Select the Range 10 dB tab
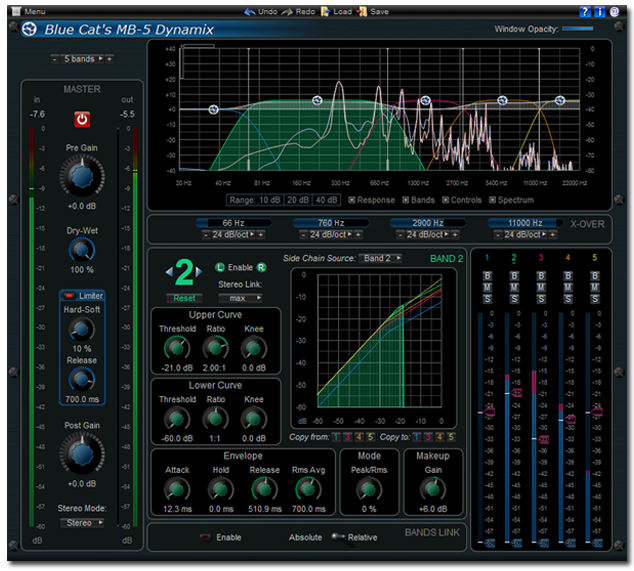The height and width of the screenshot is (571, 634). tap(255, 200)
